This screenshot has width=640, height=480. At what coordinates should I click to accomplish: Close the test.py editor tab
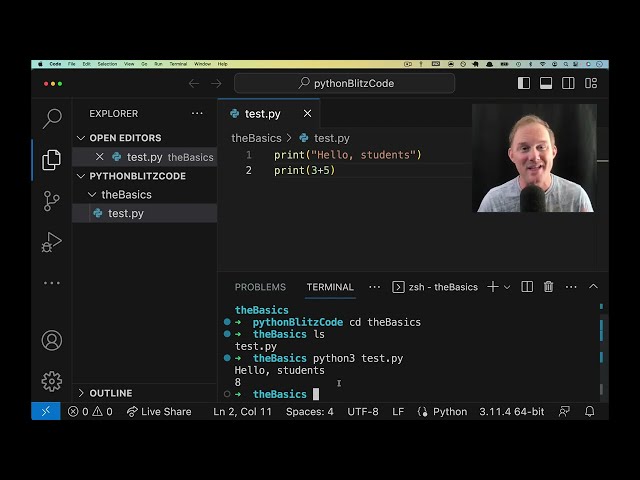click(x=307, y=113)
